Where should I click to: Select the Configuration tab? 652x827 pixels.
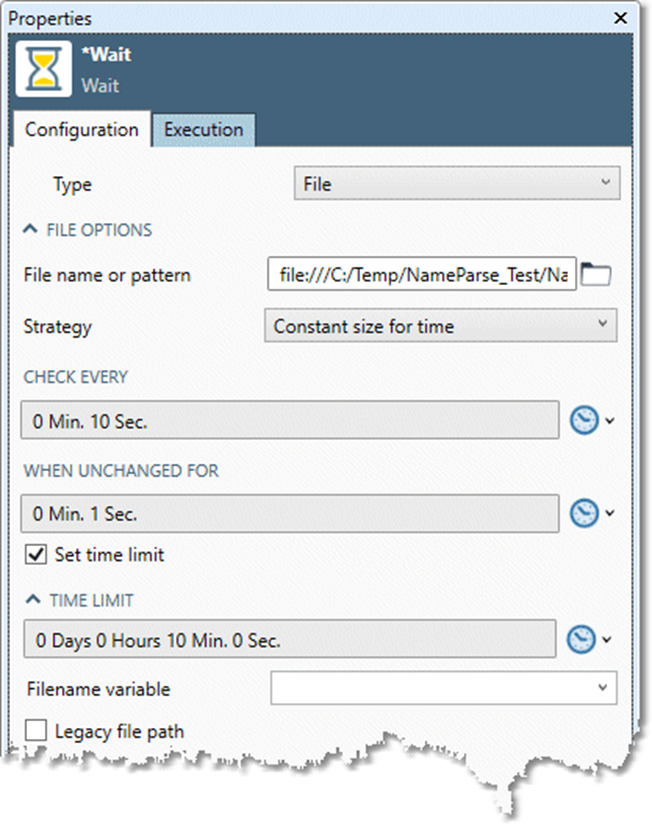[x=82, y=130]
